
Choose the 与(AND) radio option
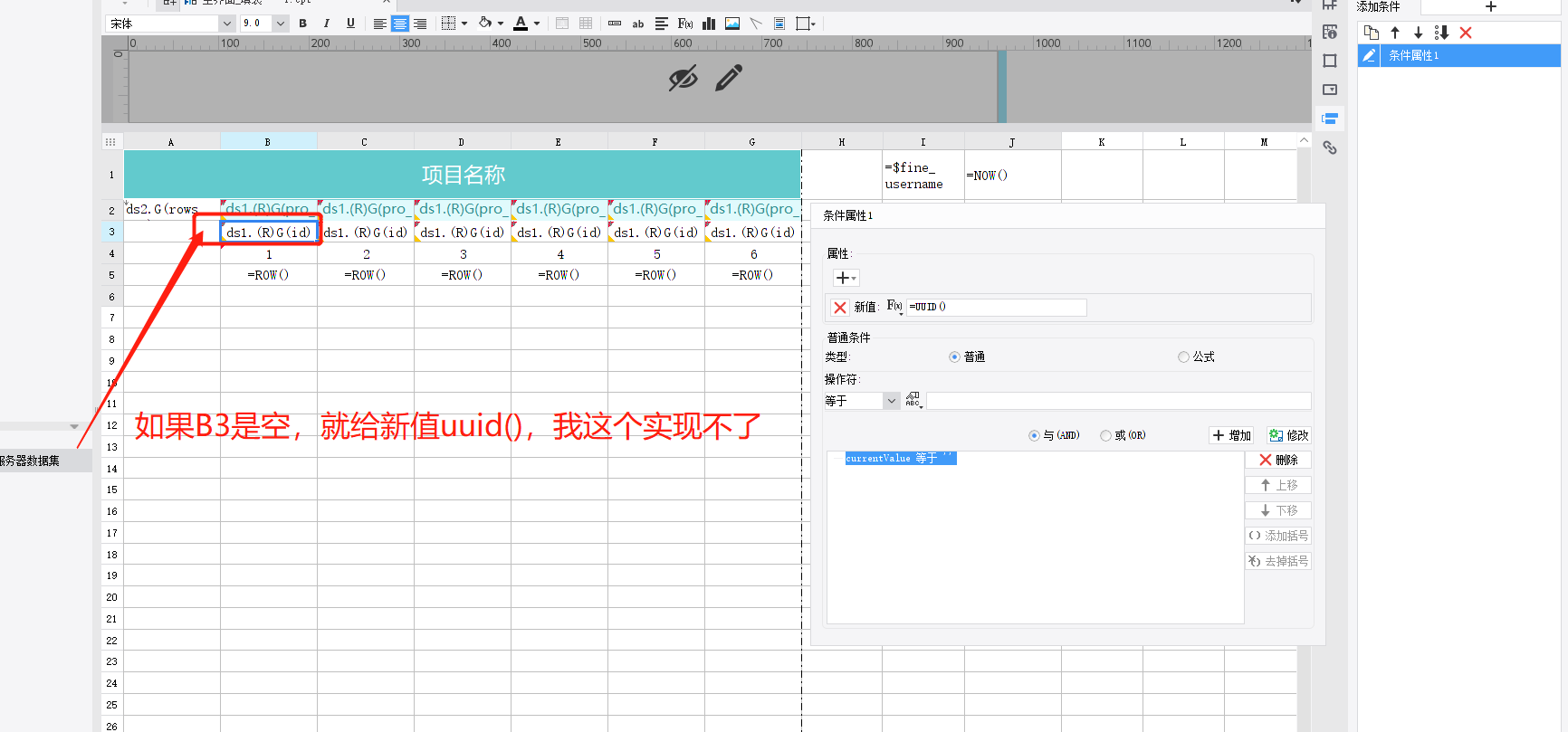tap(1034, 435)
